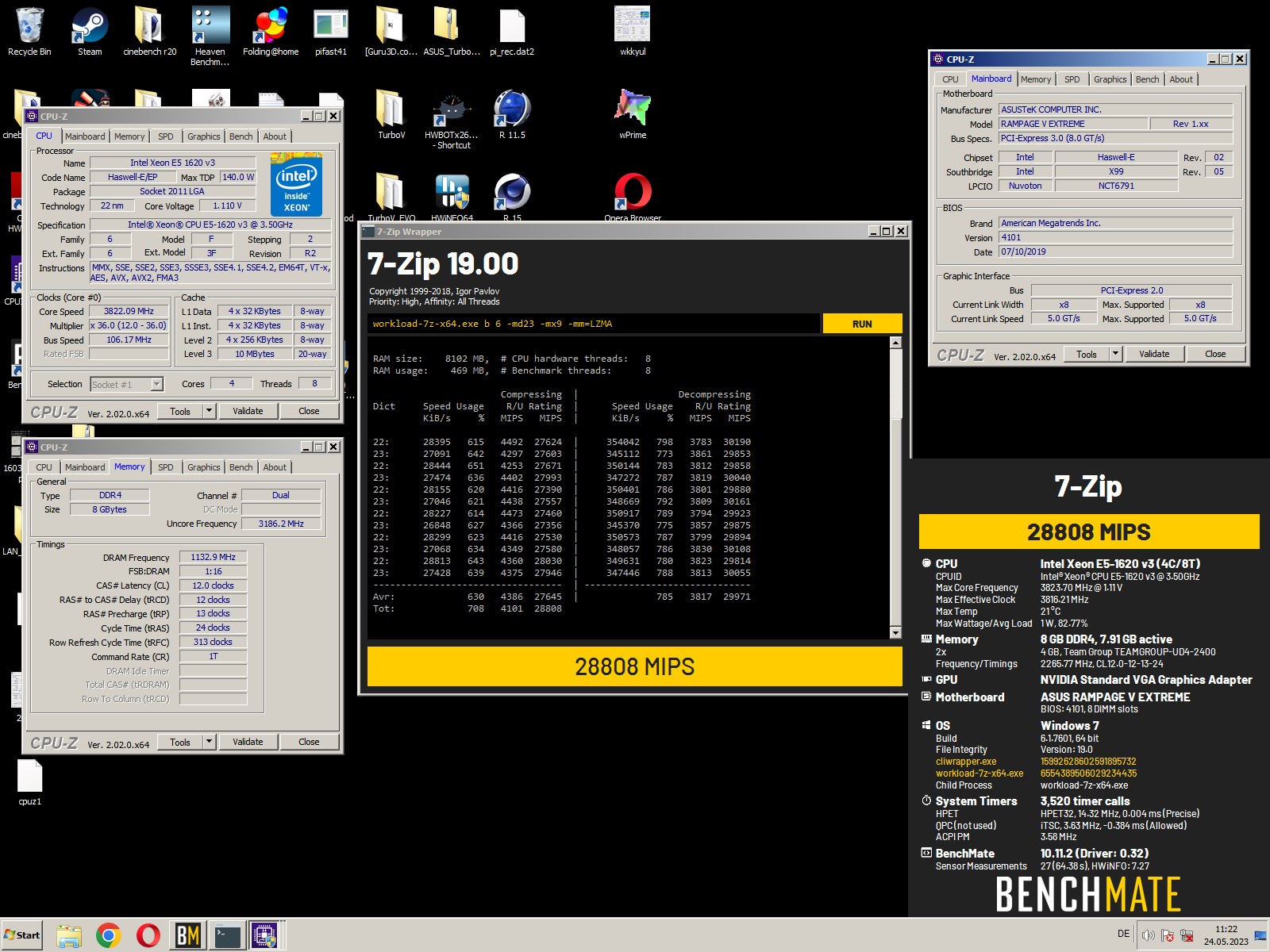The width and height of the screenshot is (1270, 952).
Task: Click Validate in CPU-Z Mainboard window
Action: point(1154,354)
